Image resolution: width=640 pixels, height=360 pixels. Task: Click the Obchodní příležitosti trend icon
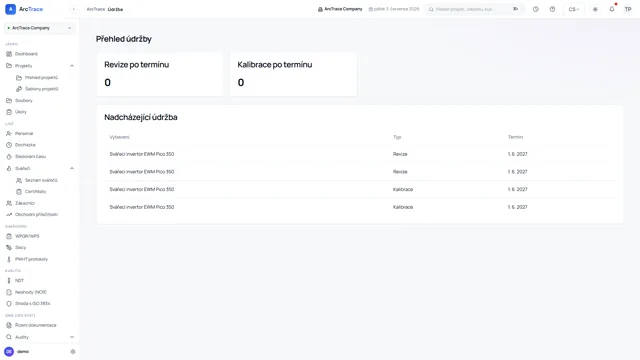click(9, 215)
